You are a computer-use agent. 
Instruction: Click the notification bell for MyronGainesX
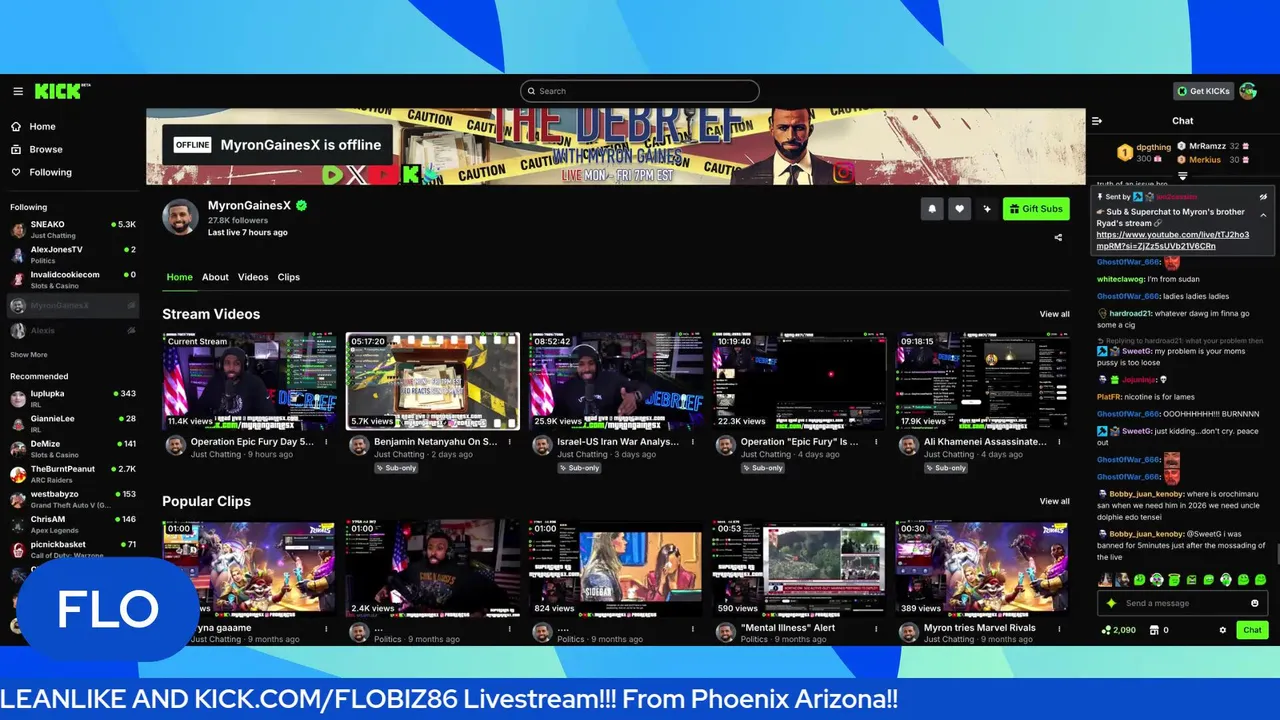coord(932,209)
